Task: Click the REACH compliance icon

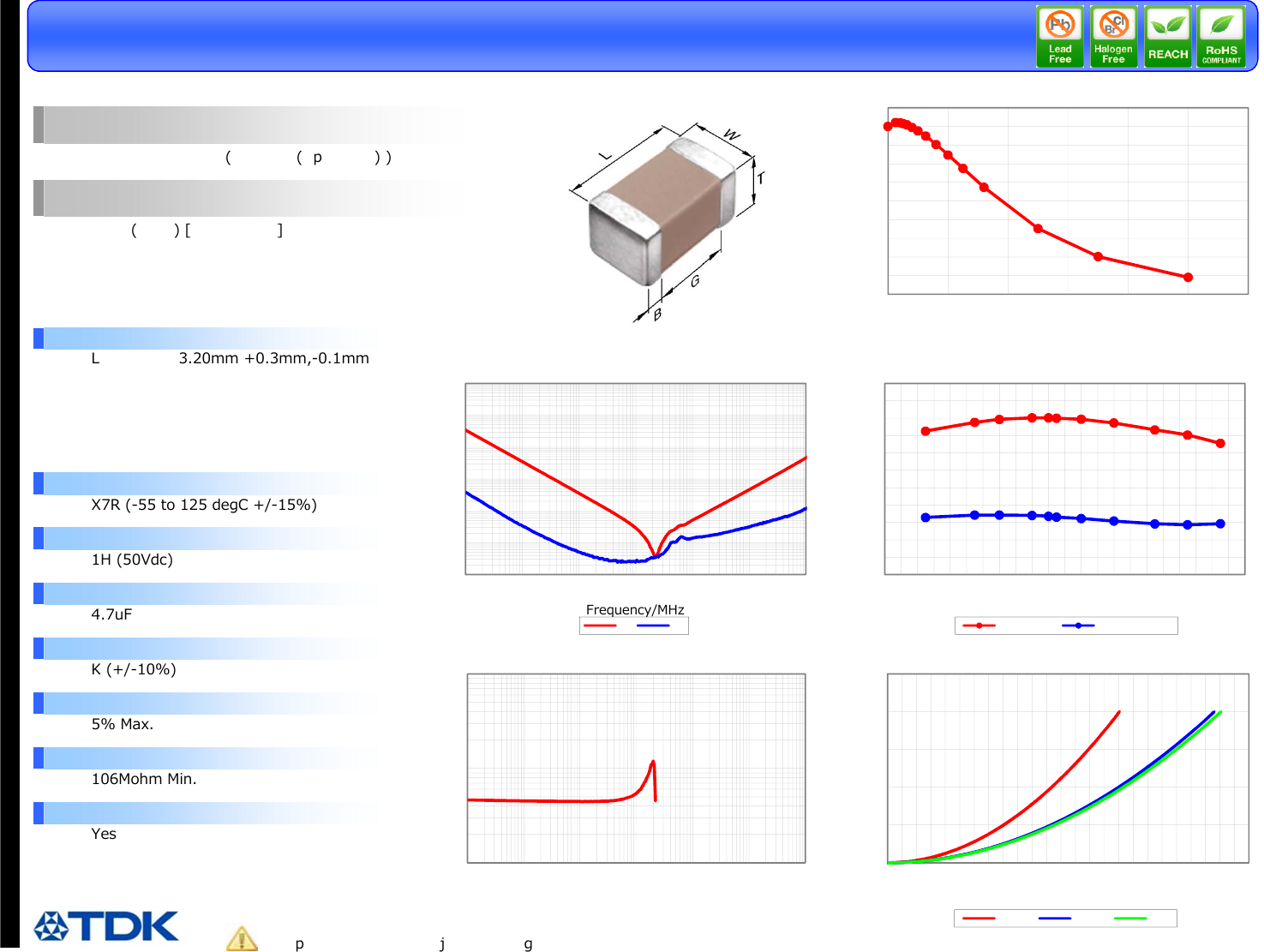Action: (1168, 37)
